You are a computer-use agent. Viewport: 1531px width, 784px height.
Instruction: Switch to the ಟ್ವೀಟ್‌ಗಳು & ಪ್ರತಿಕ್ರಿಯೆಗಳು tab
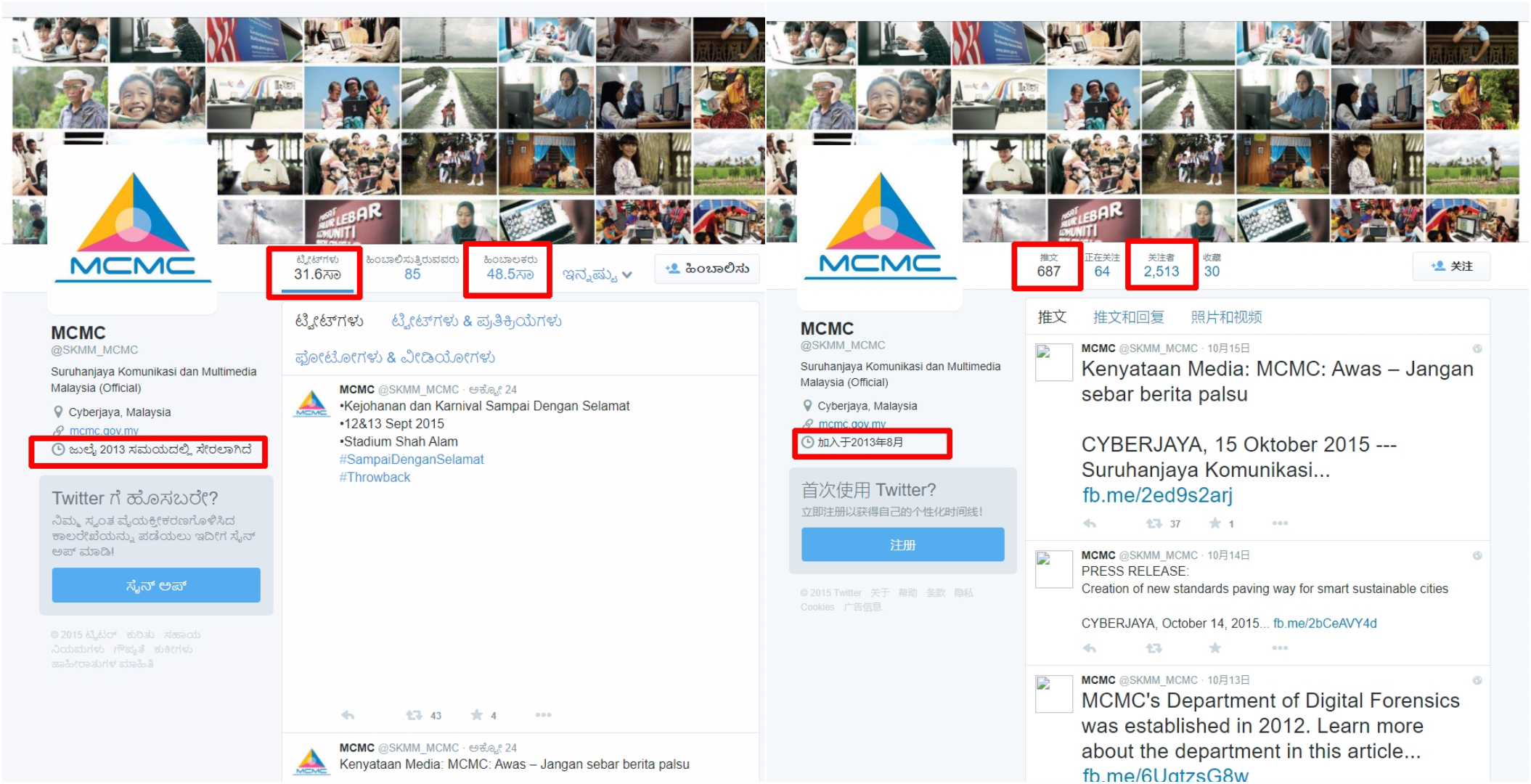pos(476,321)
